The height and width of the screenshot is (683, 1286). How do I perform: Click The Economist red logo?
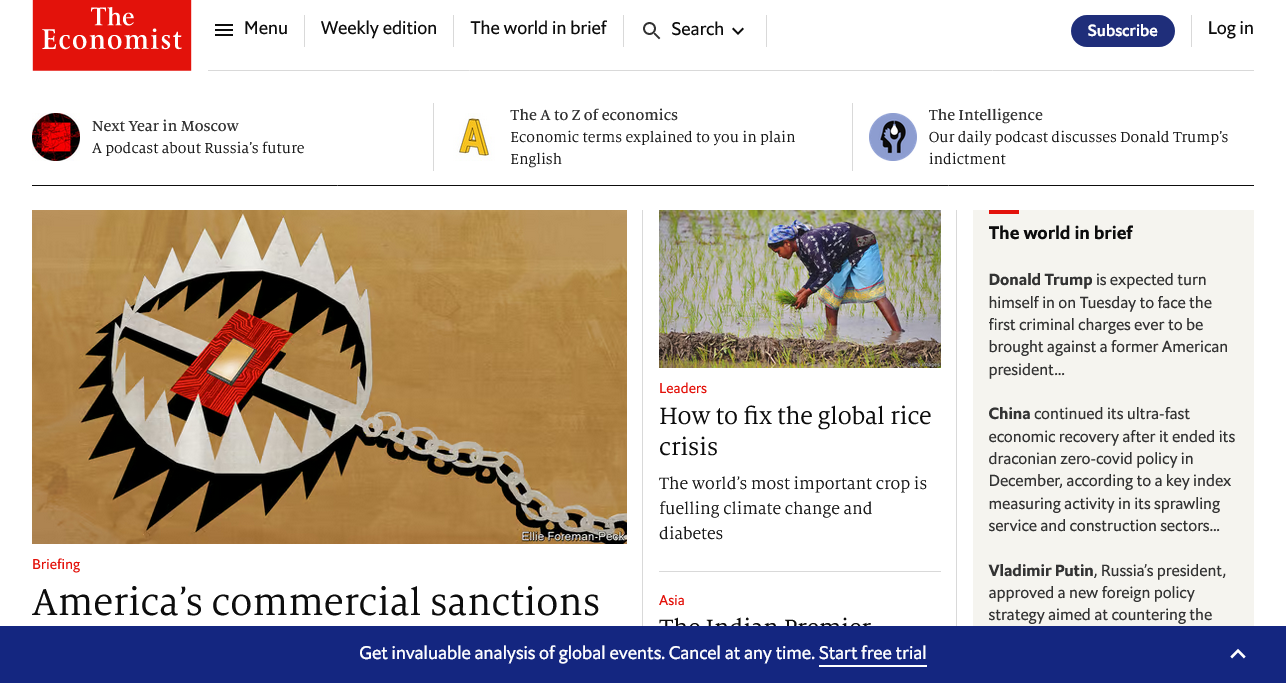click(112, 35)
